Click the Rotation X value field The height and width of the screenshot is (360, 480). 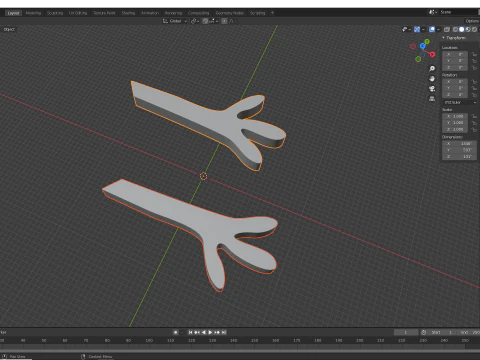pos(455,82)
